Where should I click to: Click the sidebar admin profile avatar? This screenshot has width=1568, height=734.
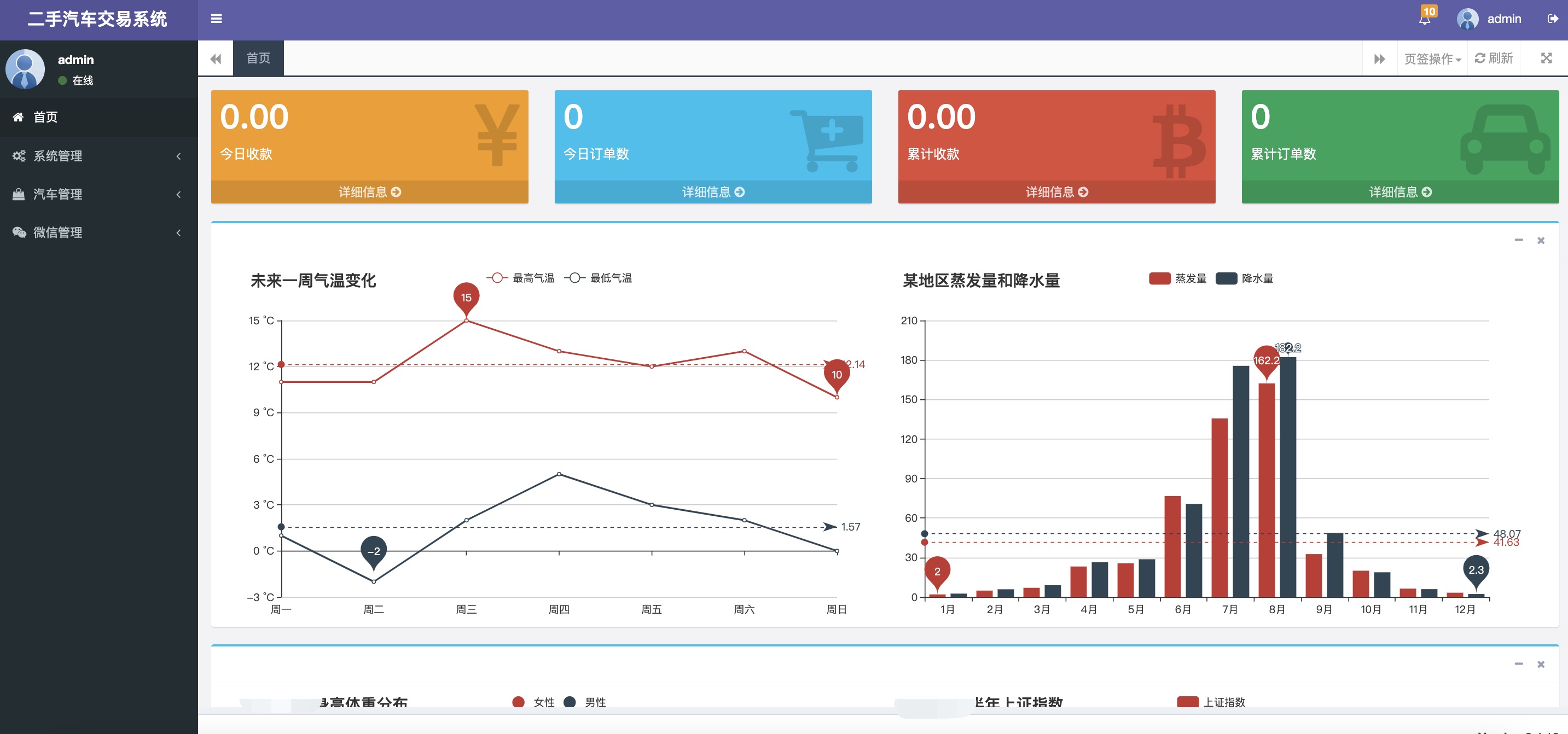coord(25,69)
